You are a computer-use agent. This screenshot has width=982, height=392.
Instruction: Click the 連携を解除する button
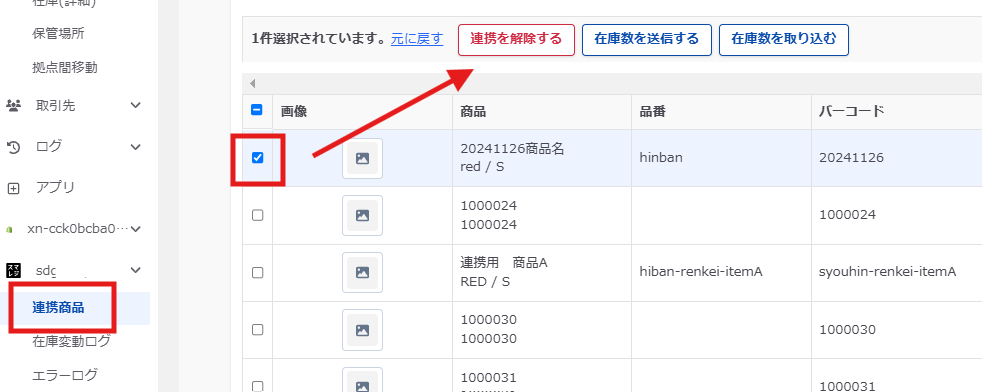pyautogui.click(x=516, y=40)
